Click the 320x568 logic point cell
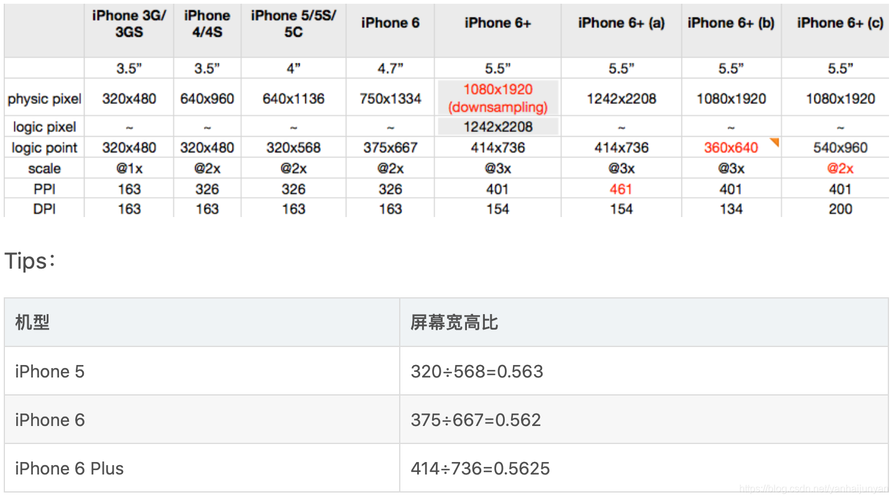894x500 pixels. [293, 148]
